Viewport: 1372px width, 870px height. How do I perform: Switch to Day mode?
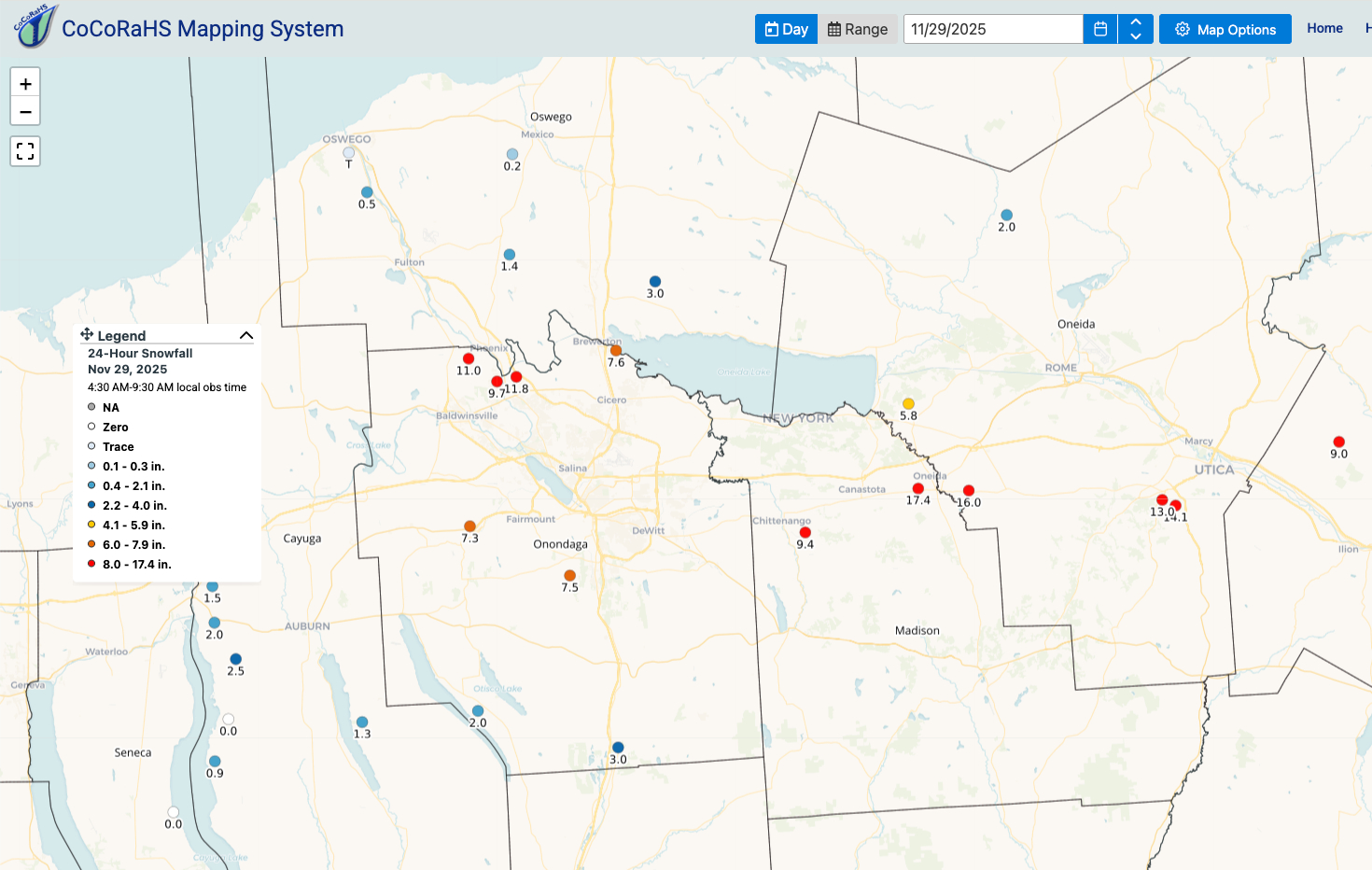pos(786,29)
